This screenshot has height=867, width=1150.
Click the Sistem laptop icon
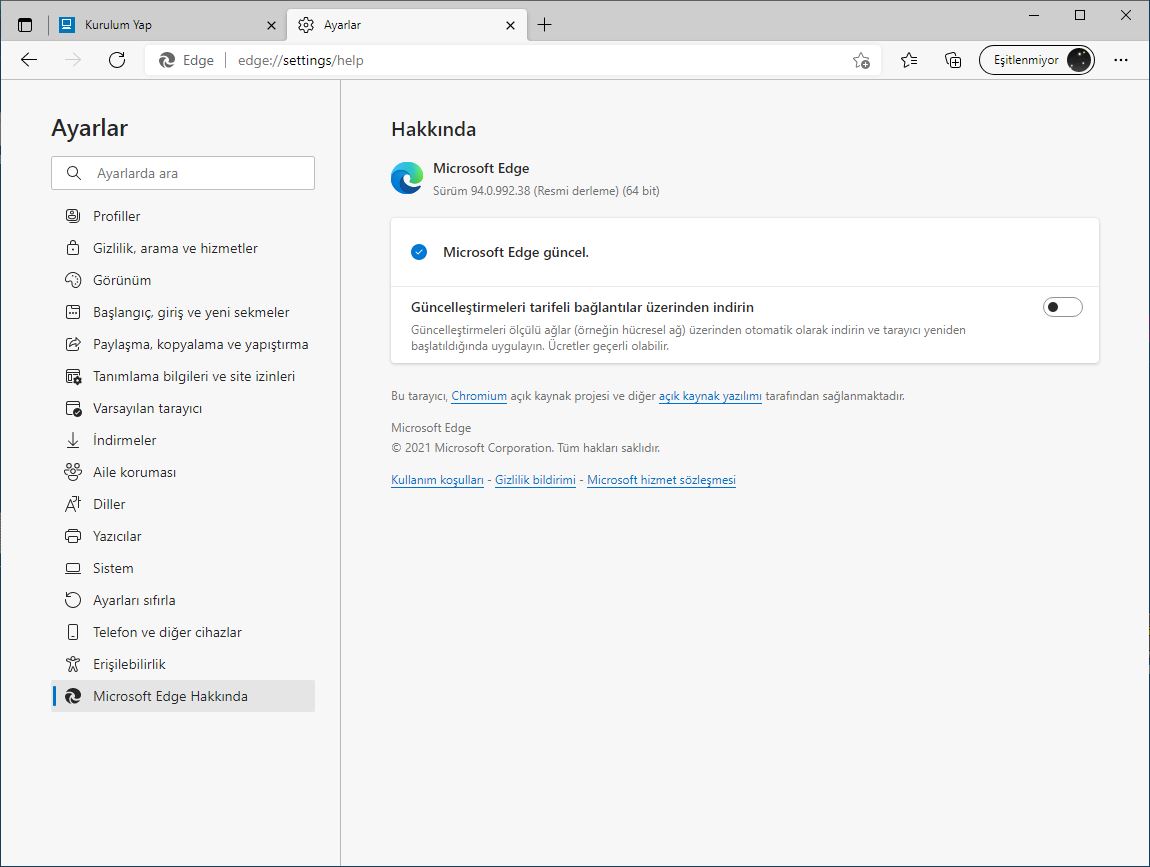pyautogui.click(x=73, y=568)
